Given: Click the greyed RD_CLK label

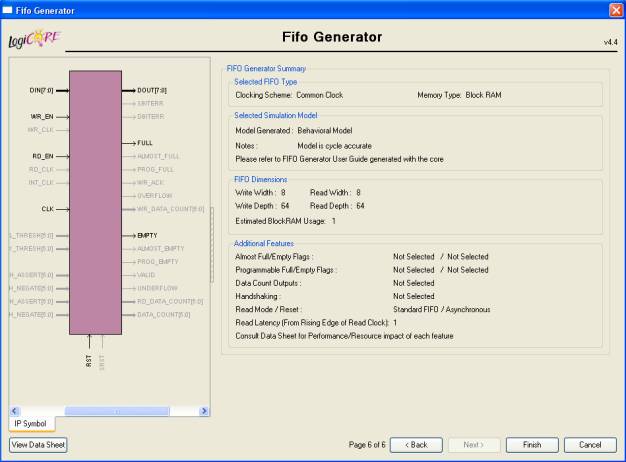Looking at the screenshot, I should click(x=41, y=169).
